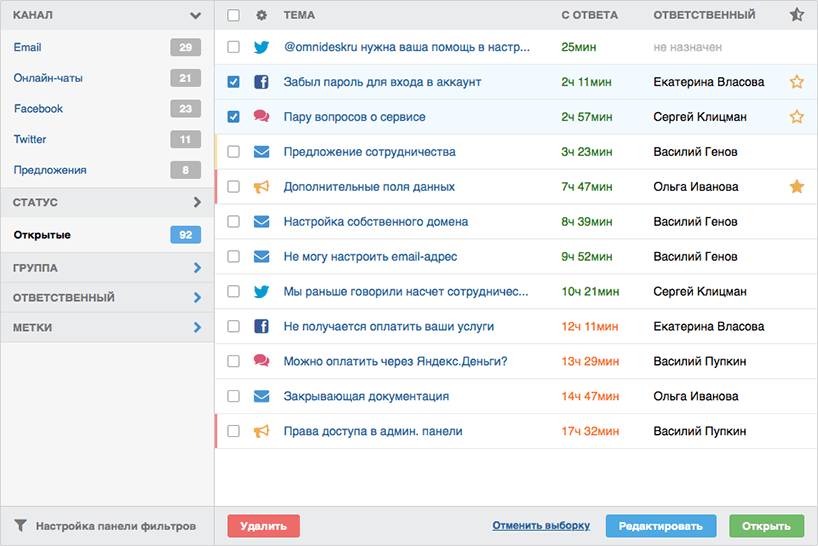Collapse the КАНАЛ filter section
Image resolution: width=818 pixels, height=546 pixels.
coord(195,15)
